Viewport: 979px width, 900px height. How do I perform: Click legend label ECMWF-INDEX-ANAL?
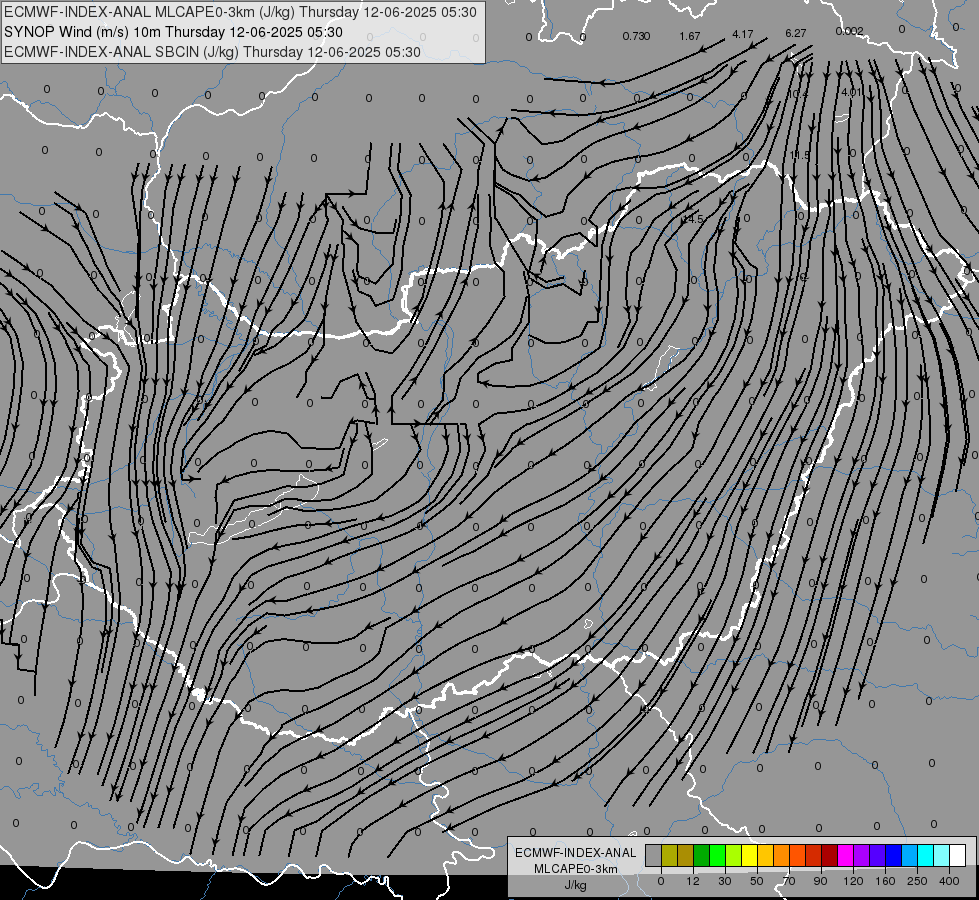click(x=576, y=853)
